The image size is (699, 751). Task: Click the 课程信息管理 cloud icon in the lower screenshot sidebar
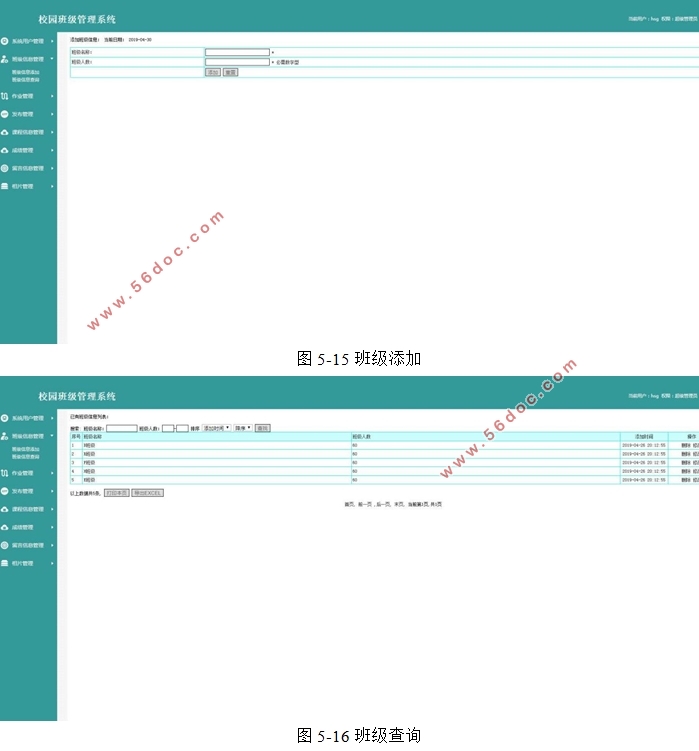(x=5, y=509)
